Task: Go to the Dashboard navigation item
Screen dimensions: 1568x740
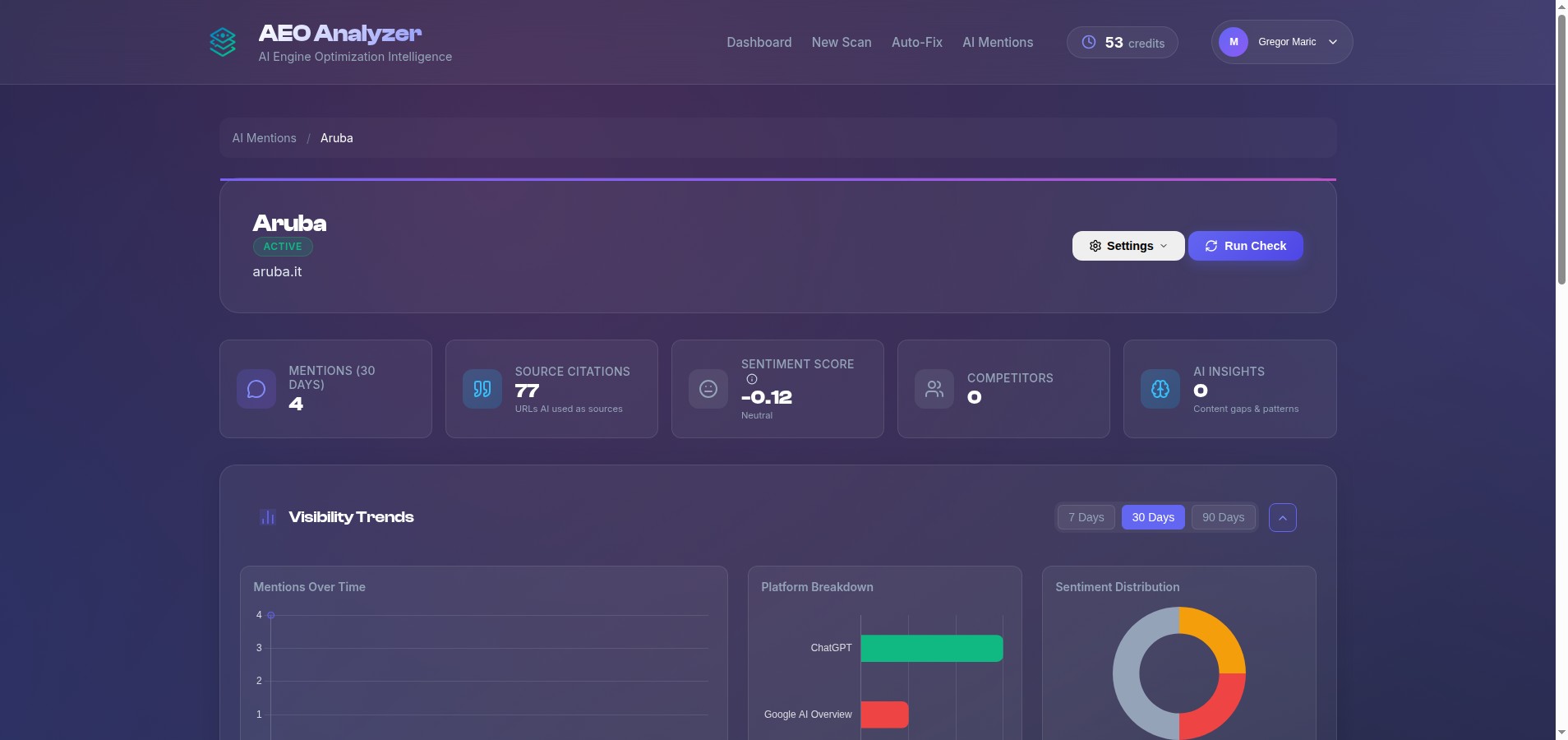Action: pyautogui.click(x=759, y=42)
